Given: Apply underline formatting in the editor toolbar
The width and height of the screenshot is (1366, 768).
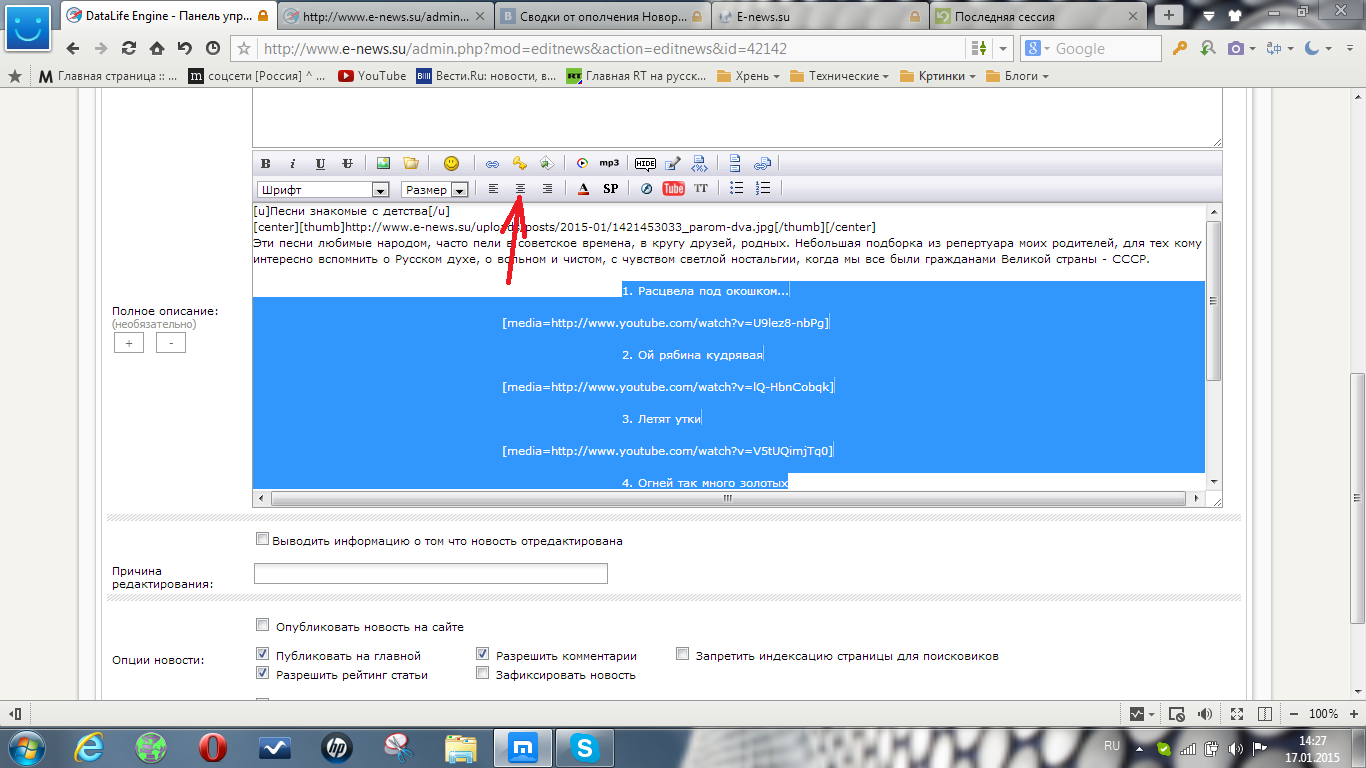Looking at the screenshot, I should tap(320, 163).
